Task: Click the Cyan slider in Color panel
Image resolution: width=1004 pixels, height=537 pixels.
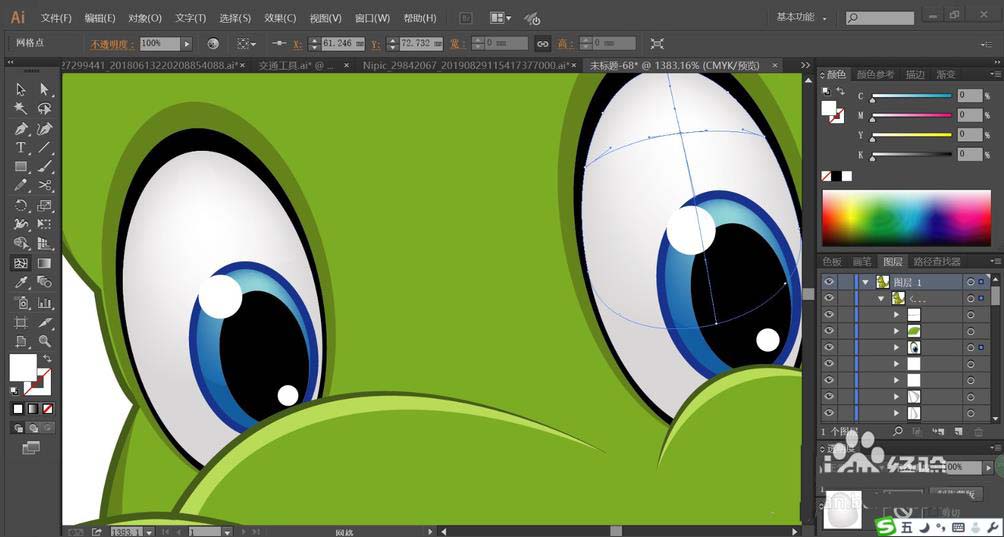Action: pyautogui.click(x=912, y=96)
